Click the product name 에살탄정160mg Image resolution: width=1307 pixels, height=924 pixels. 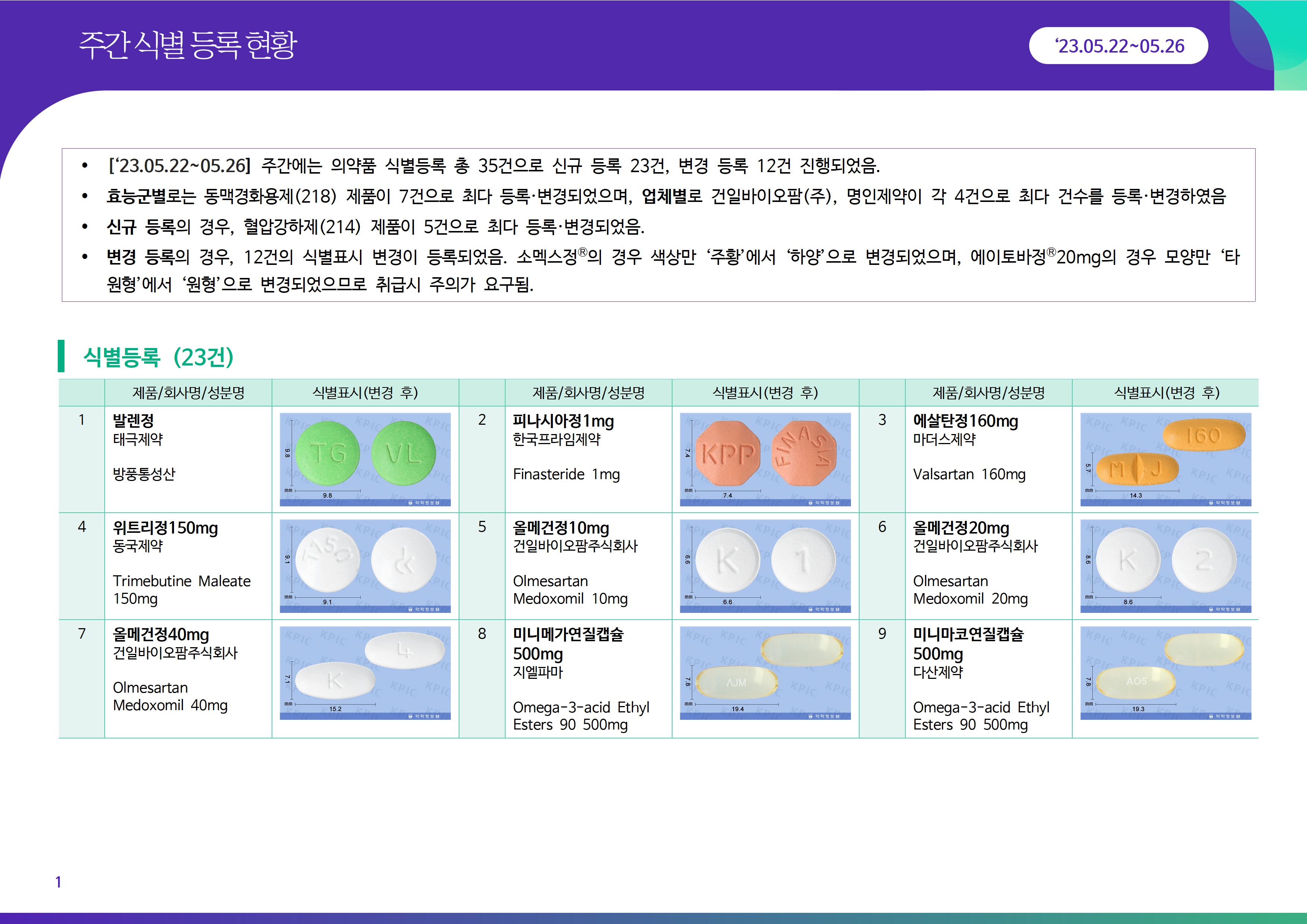coord(965,421)
